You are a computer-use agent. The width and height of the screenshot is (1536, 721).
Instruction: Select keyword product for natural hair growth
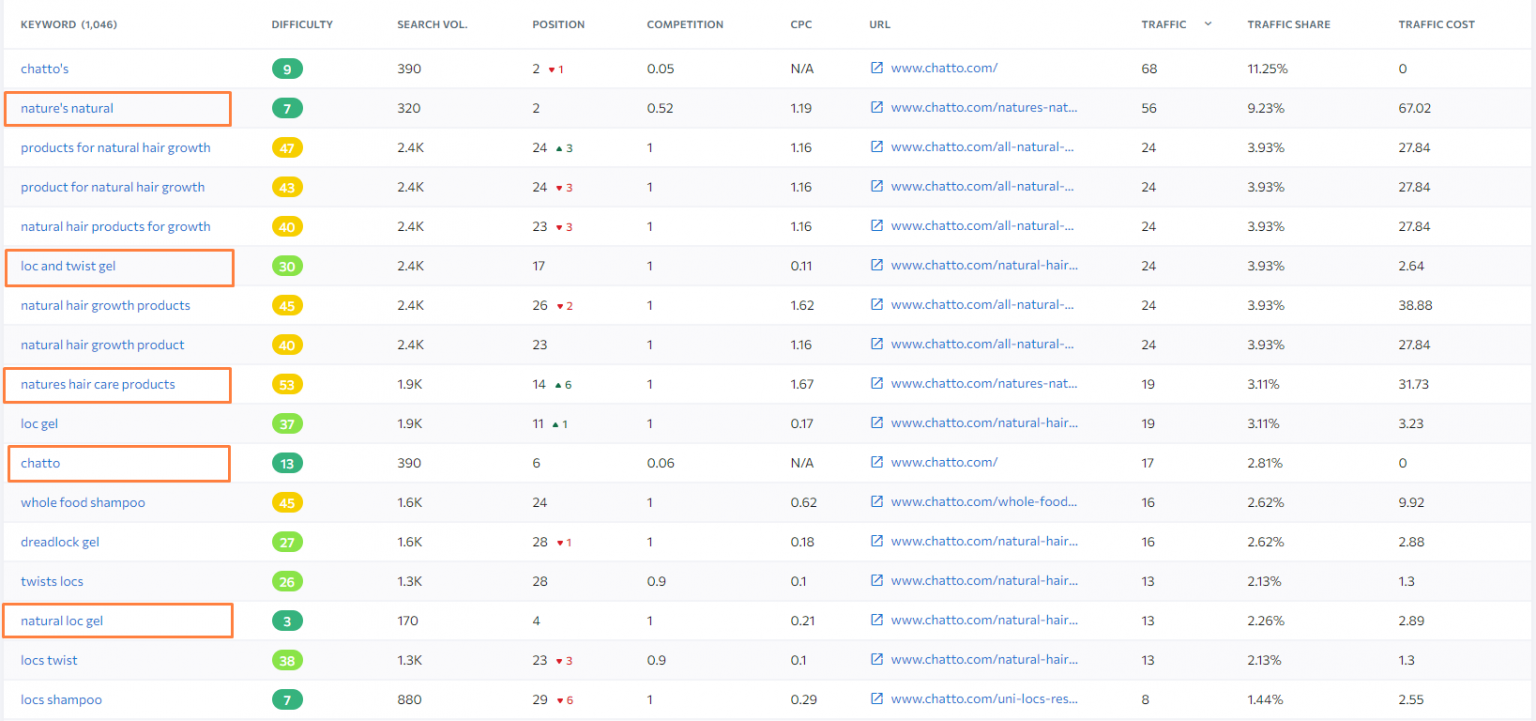(x=113, y=187)
